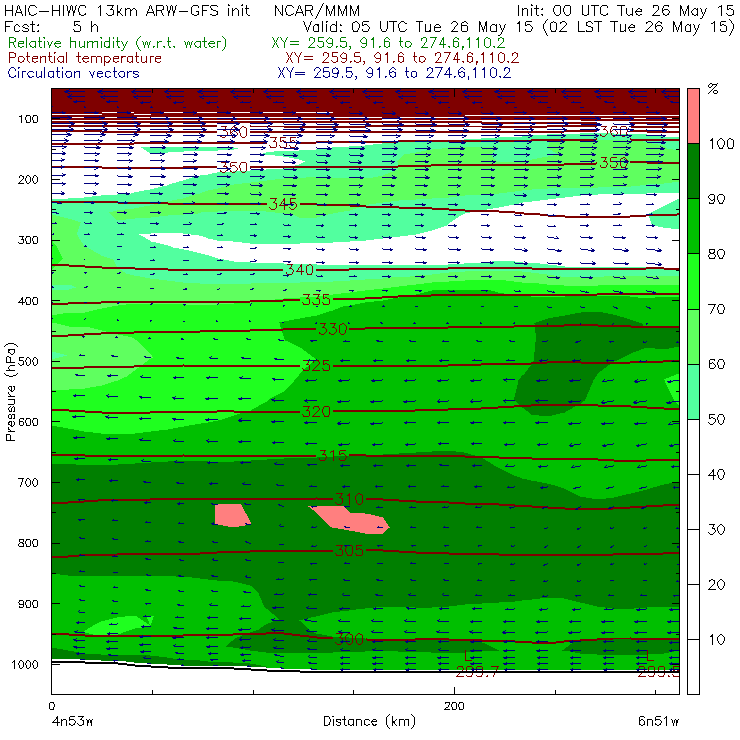Screen dimensions: 740x740
Task: Click the '299.7' minimum value label
Action: click(477, 672)
